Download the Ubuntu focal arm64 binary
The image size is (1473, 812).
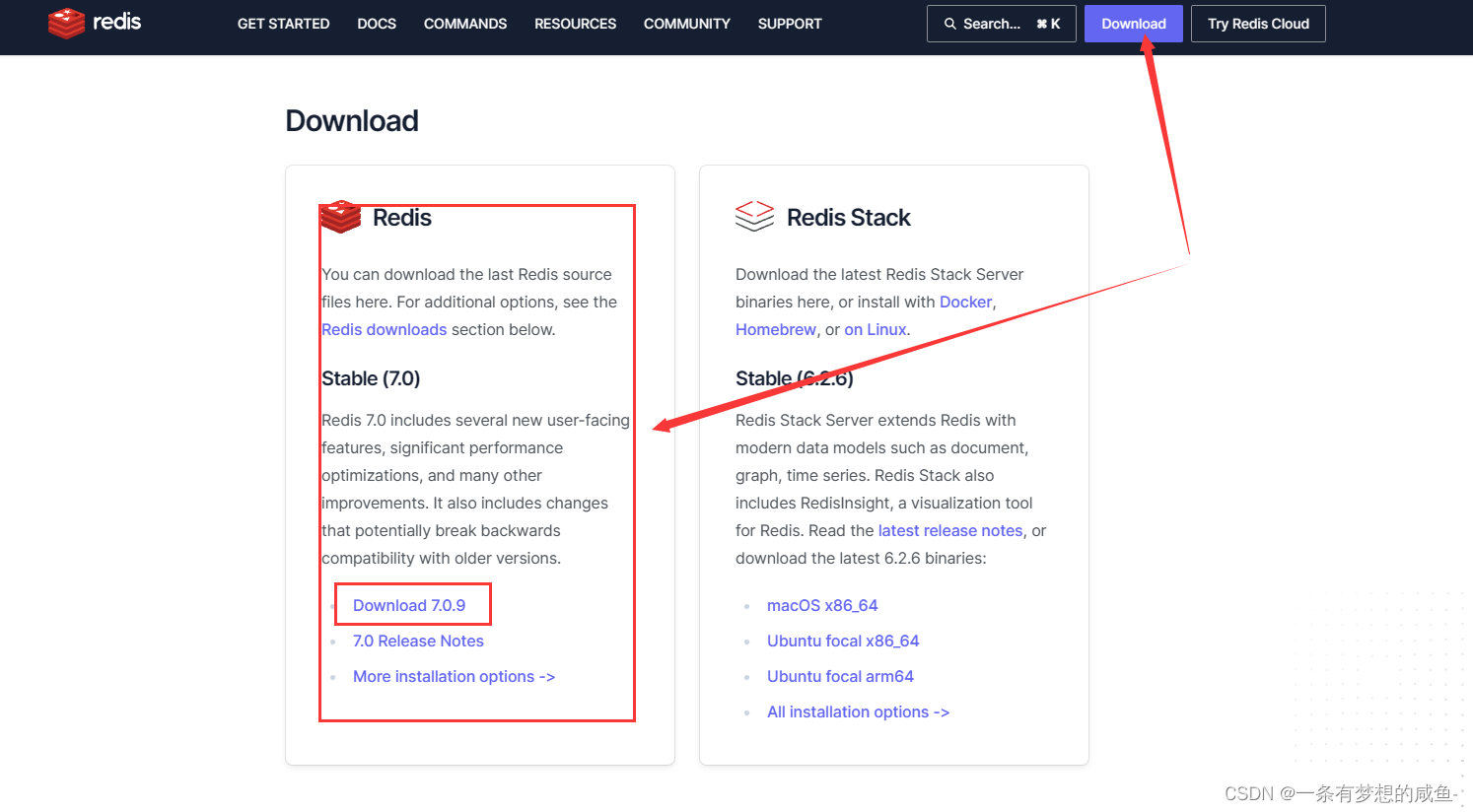click(x=840, y=676)
